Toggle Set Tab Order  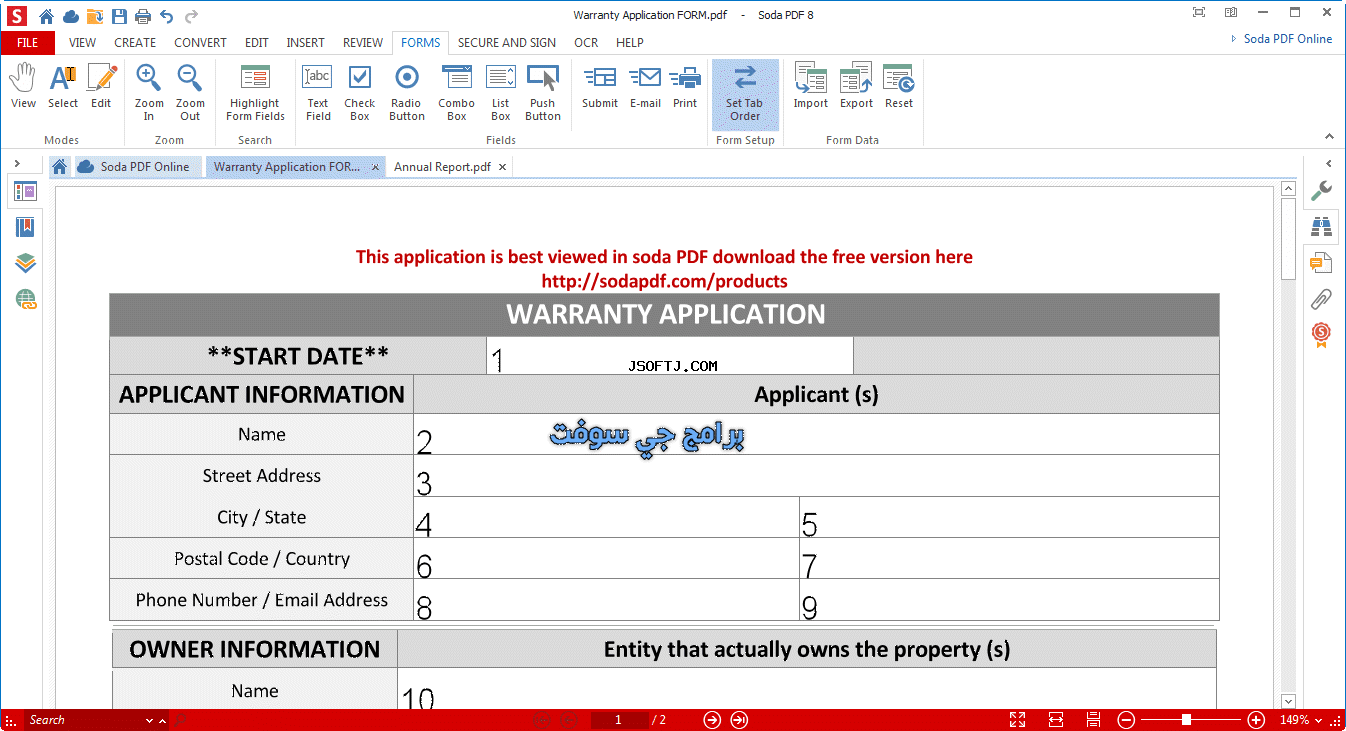point(745,94)
